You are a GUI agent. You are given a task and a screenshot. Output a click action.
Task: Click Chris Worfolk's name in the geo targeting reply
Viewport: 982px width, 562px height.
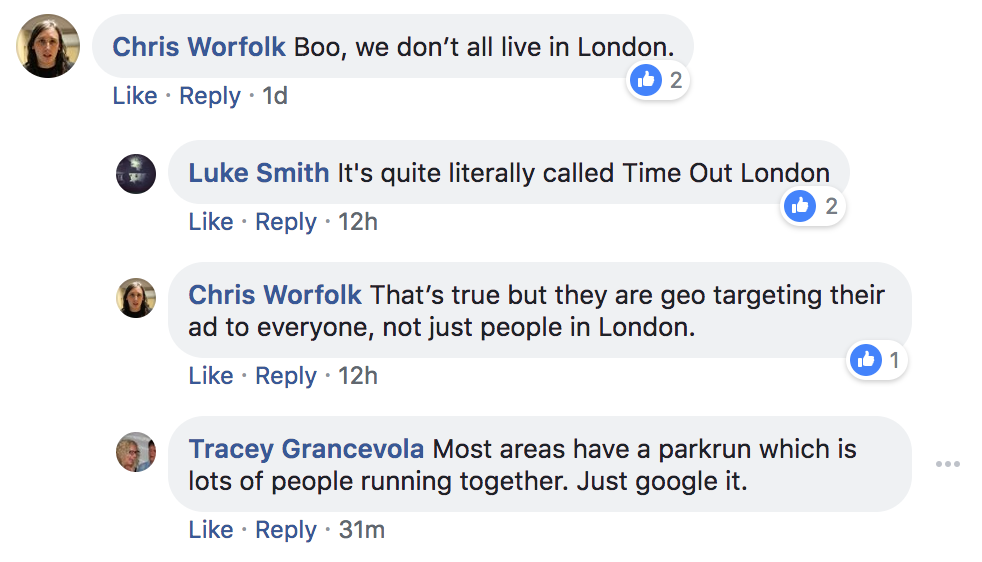point(275,295)
